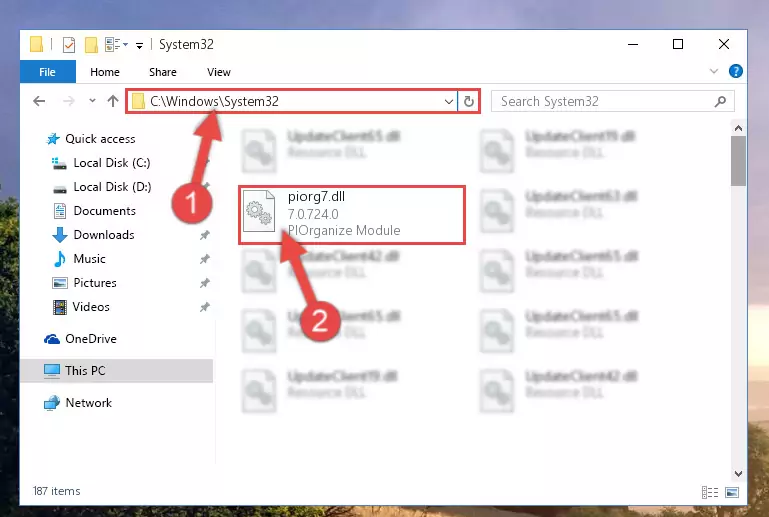Click the Network icon in sidebar
This screenshot has width=769, height=517.
tap(51, 403)
